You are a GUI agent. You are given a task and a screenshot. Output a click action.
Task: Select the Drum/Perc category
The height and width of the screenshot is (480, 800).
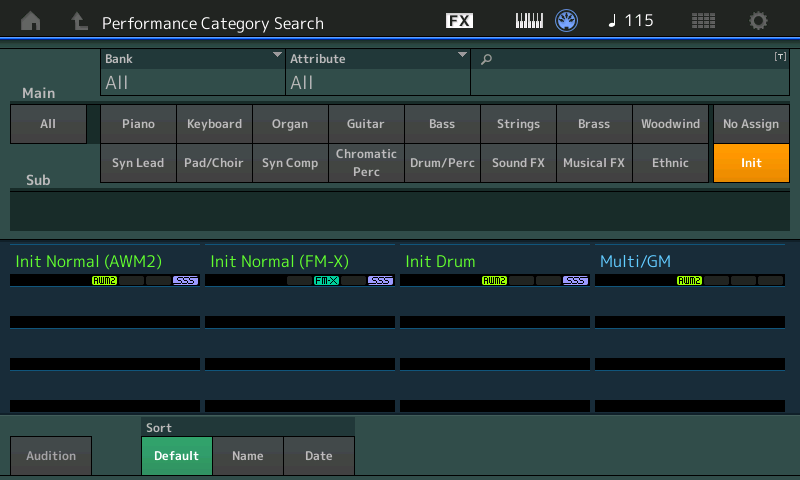point(442,163)
